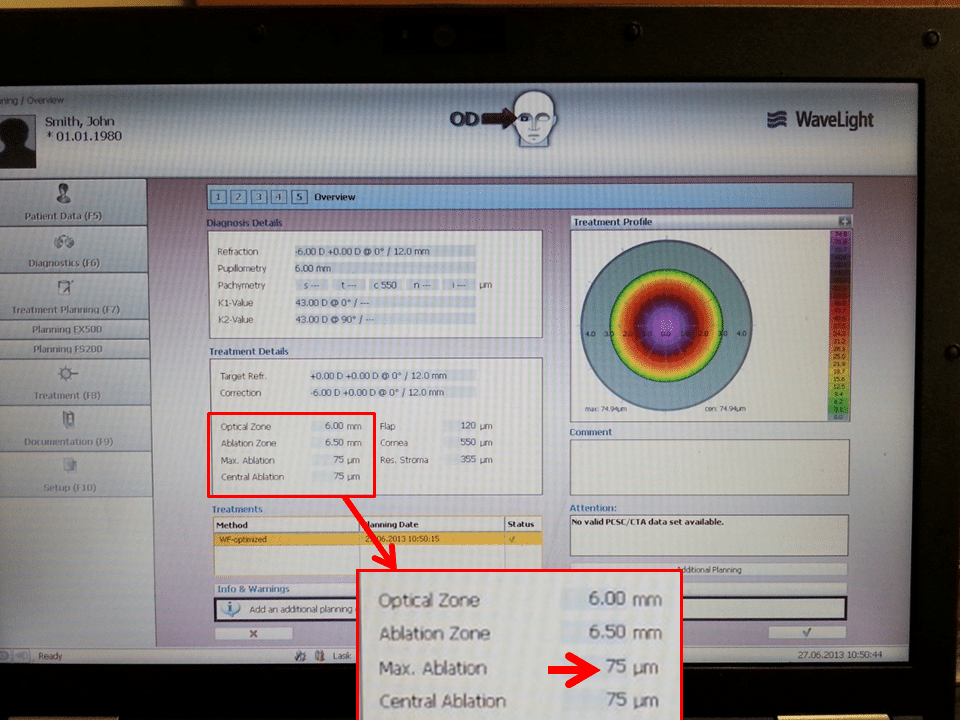Open the Patient Data (F5) section
Screen dimensions: 960x720
pyautogui.click(x=64, y=203)
